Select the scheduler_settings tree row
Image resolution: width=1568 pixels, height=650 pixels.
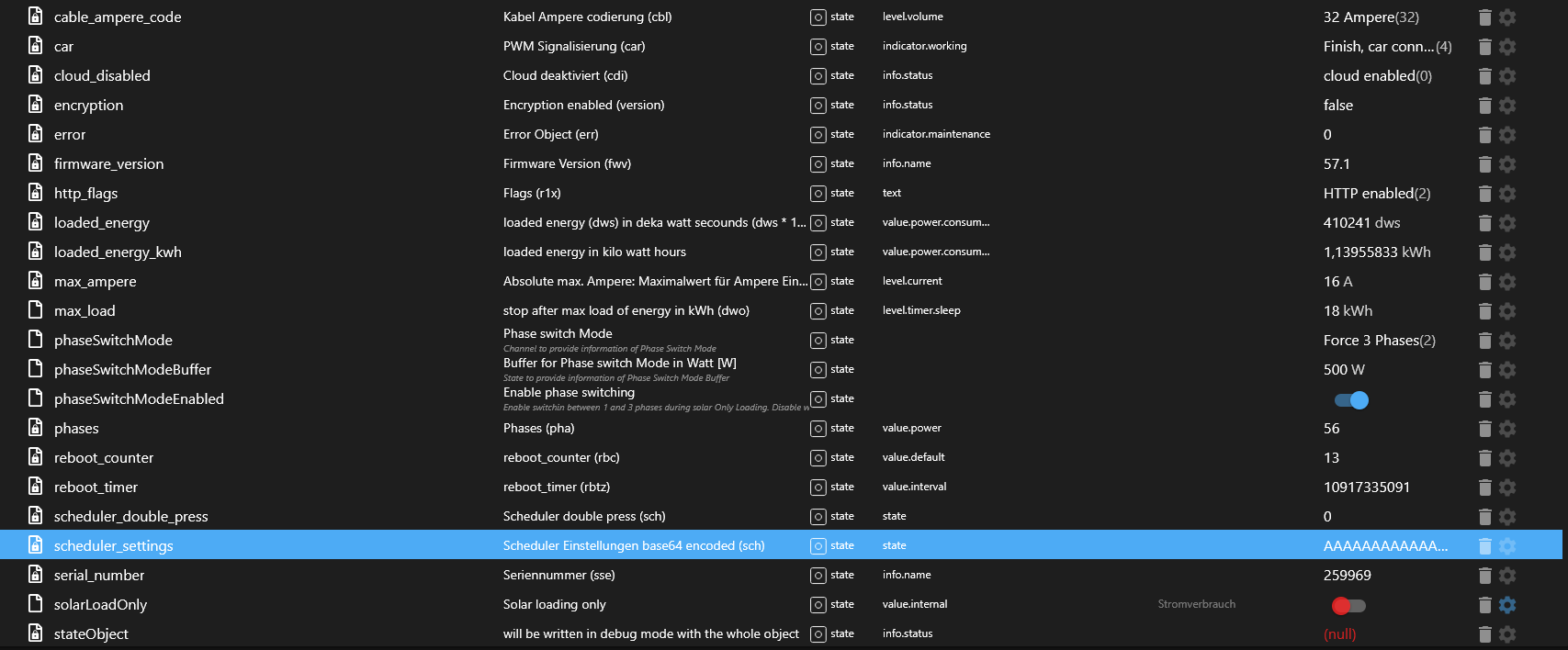tap(113, 546)
